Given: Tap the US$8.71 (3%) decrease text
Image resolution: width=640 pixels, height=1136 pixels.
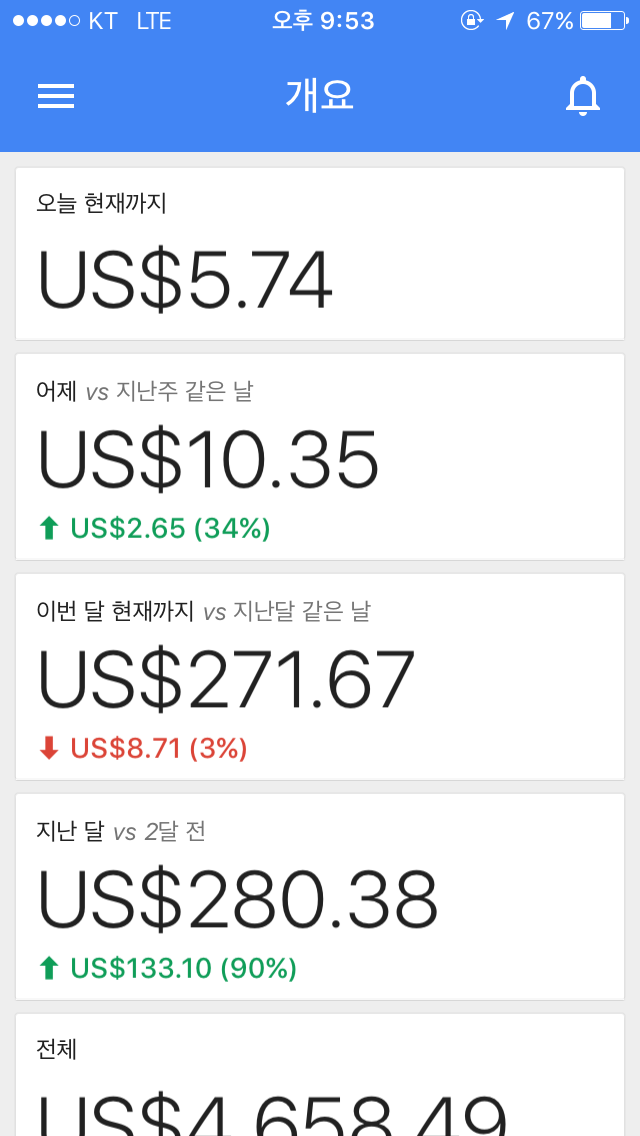Looking at the screenshot, I should (x=159, y=748).
